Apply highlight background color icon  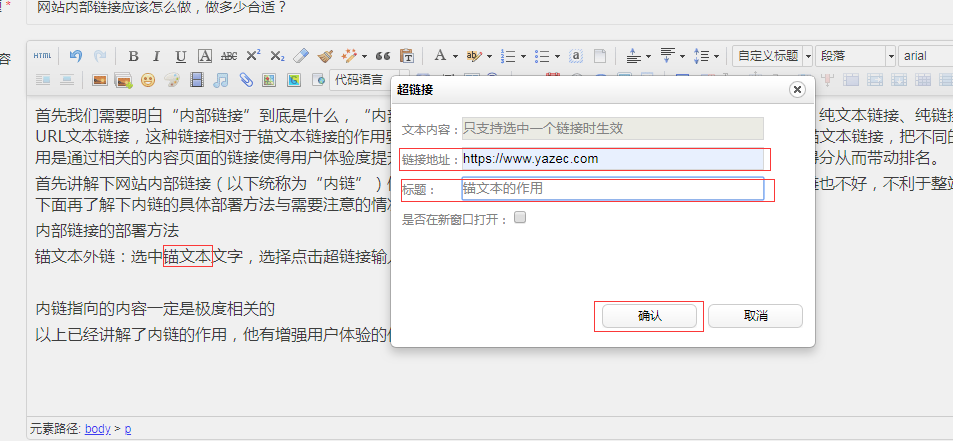click(x=473, y=56)
